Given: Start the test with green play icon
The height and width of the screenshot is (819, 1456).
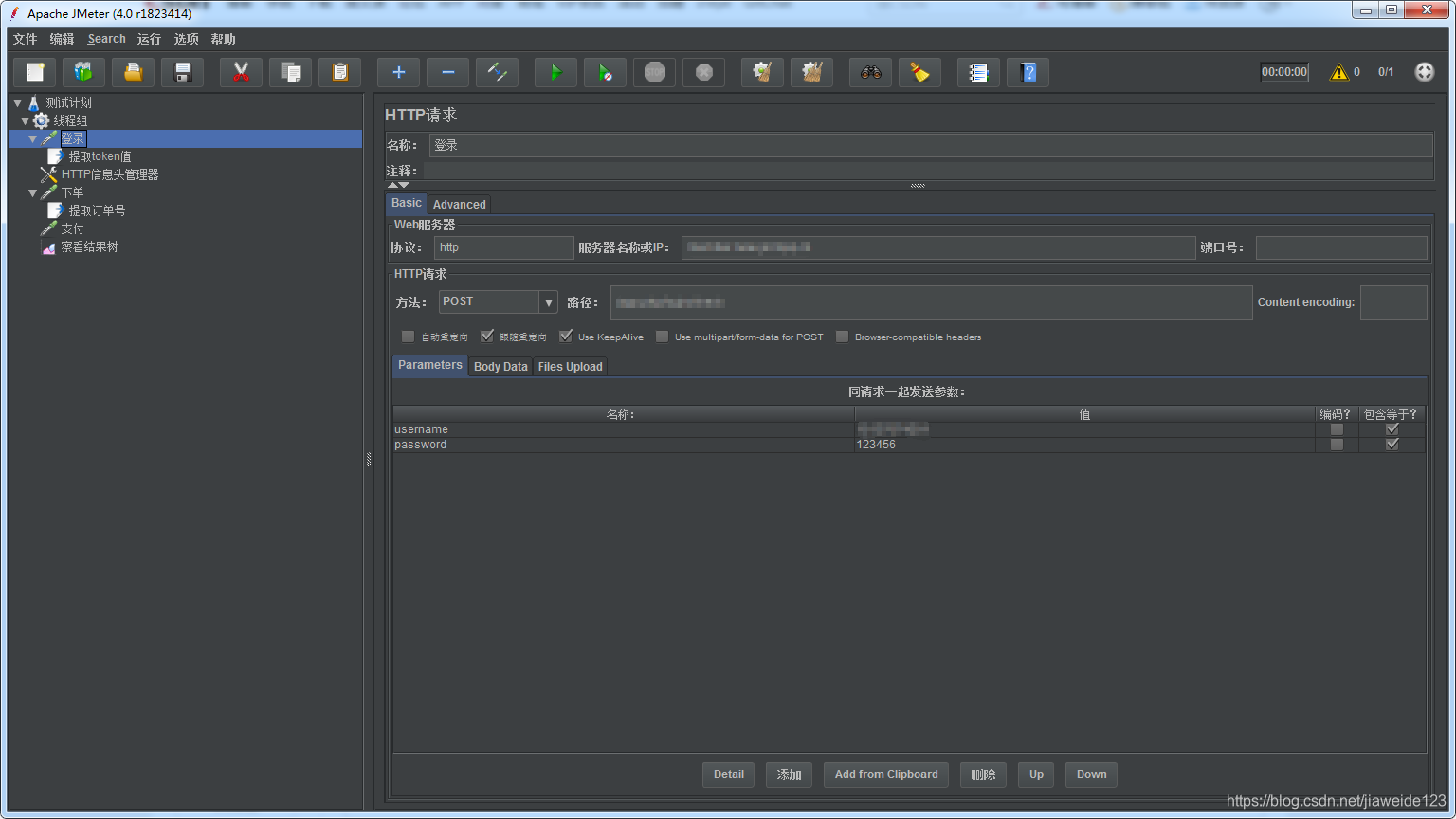Looking at the screenshot, I should pos(556,72).
